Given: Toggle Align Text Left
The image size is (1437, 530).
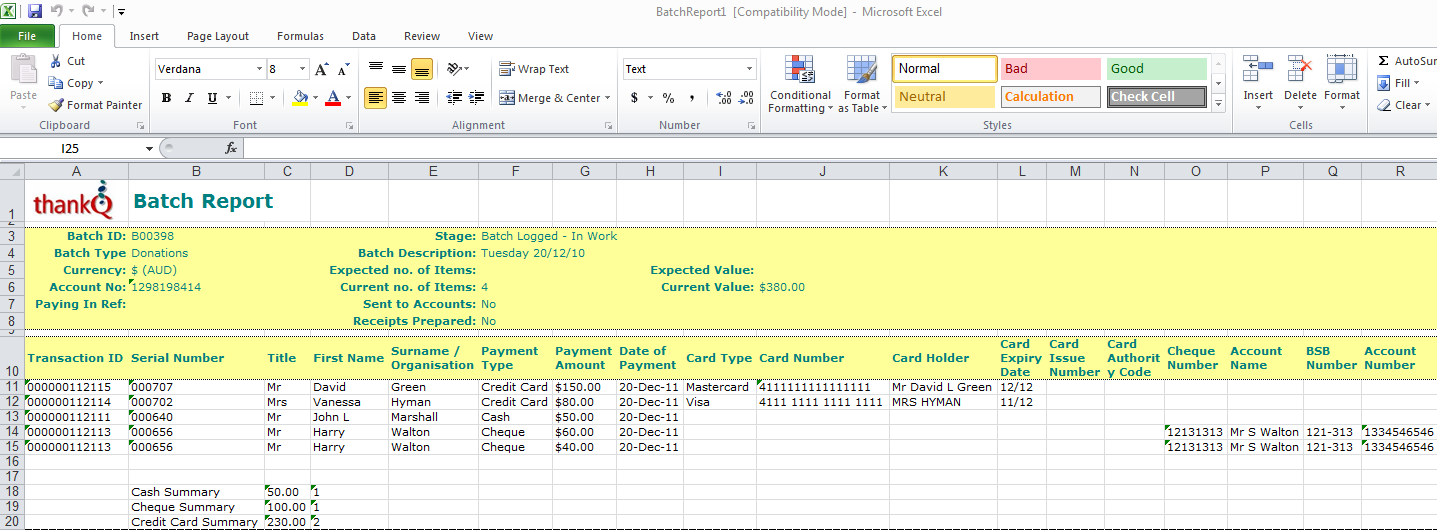Looking at the screenshot, I should tap(376, 98).
